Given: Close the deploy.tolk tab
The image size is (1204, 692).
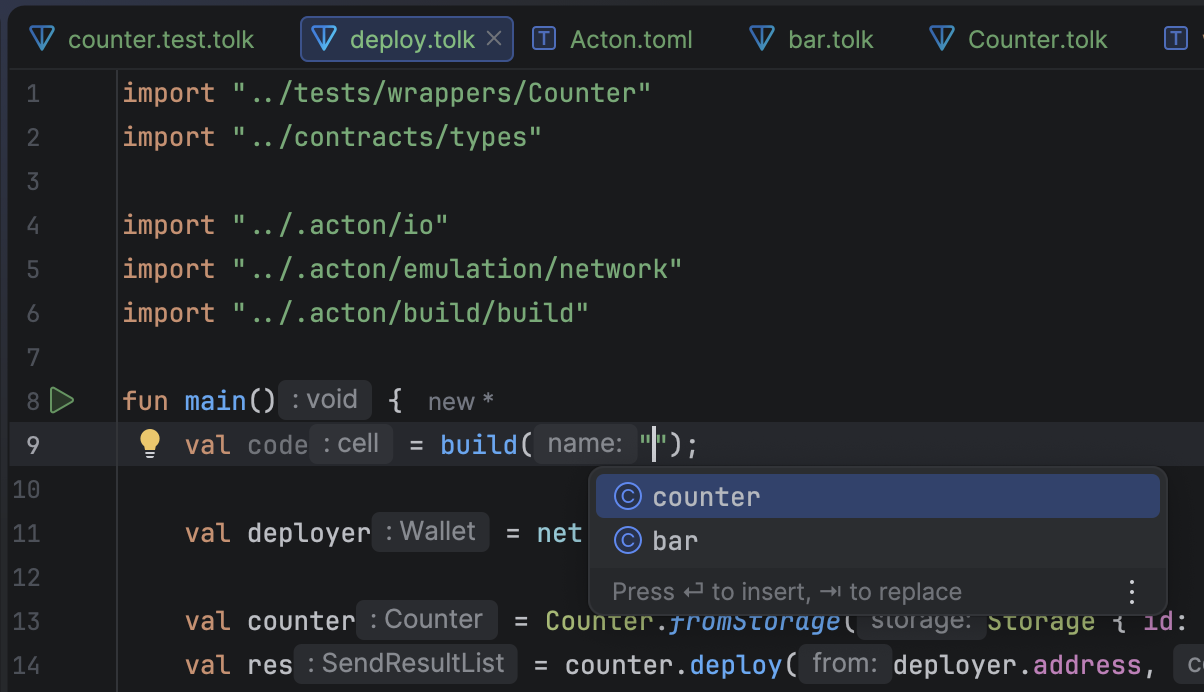Looking at the screenshot, I should 494,39.
